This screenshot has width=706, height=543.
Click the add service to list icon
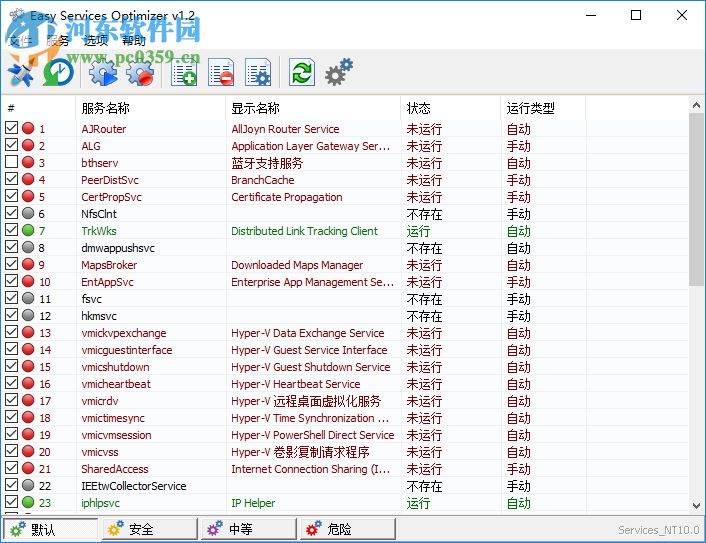click(184, 72)
